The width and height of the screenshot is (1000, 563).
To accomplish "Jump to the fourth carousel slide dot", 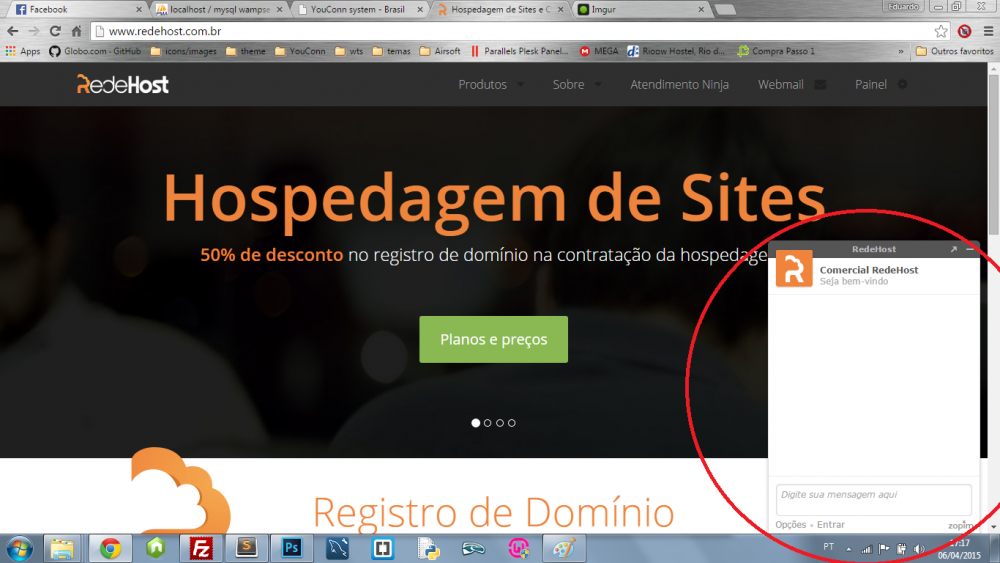I will (x=512, y=423).
